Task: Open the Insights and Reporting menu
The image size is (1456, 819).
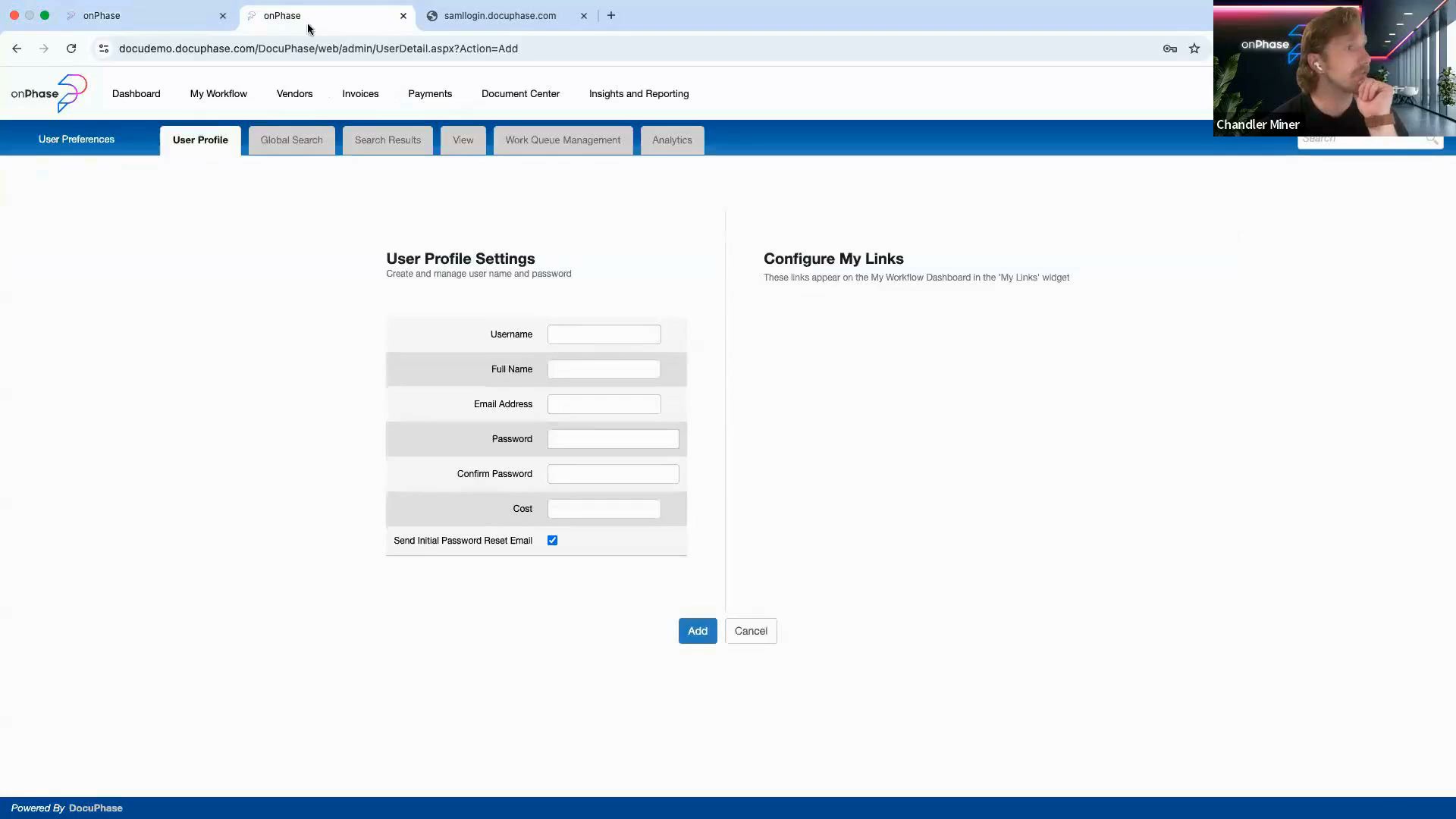Action: pyautogui.click(x=639, y=94)
